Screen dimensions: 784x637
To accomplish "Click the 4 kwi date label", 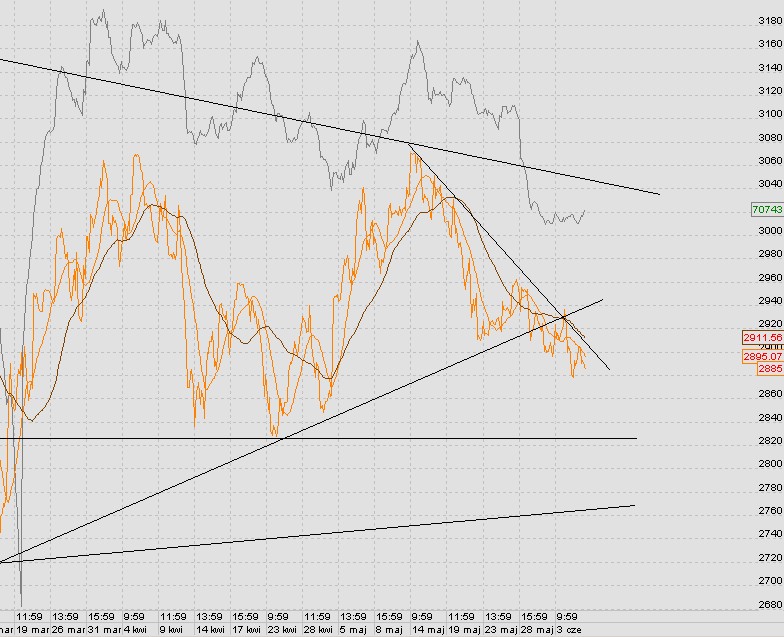I will coord(135,630).
